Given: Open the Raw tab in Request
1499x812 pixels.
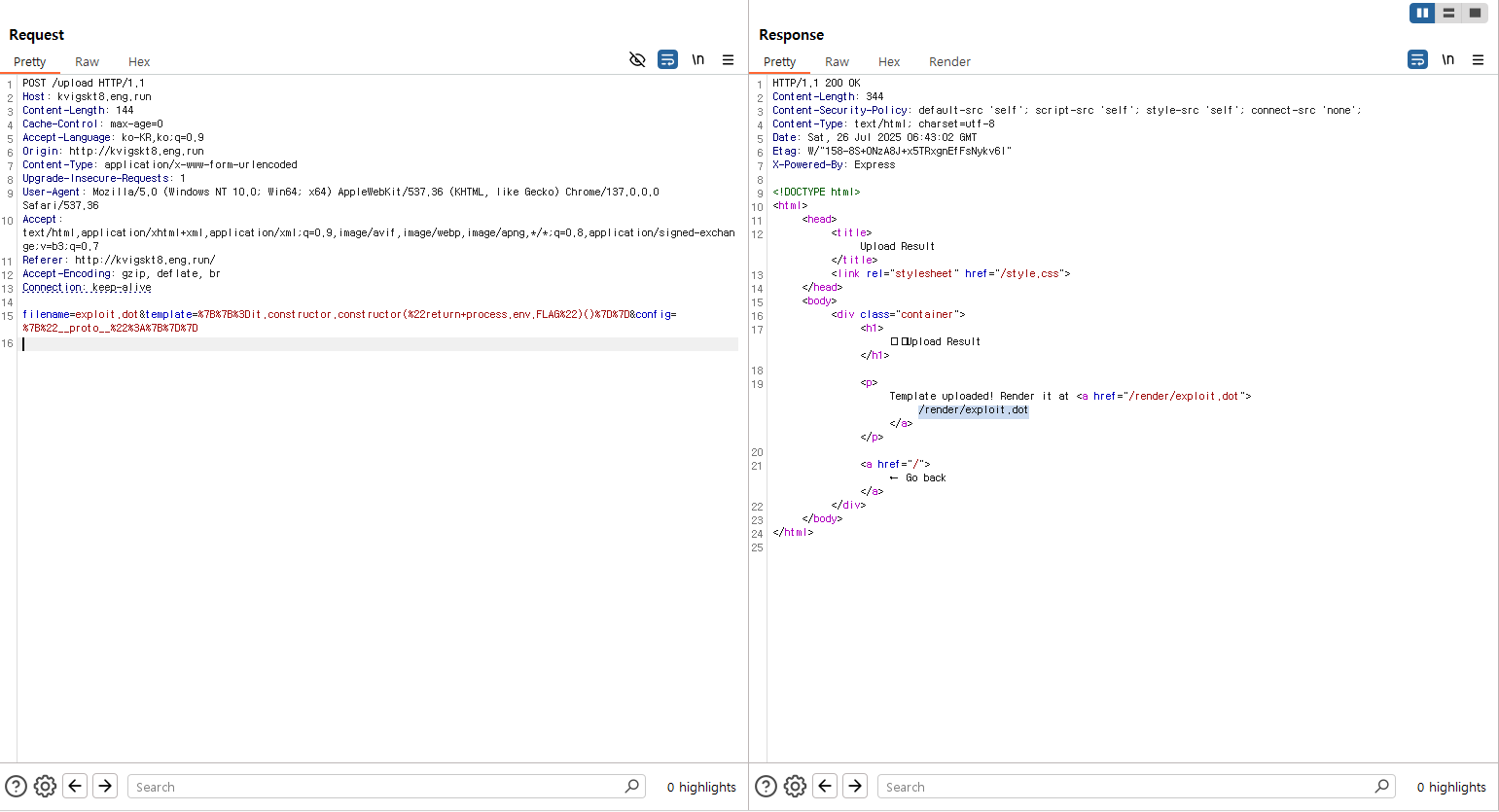Looking at the screenshot, I should click(87, 62).
